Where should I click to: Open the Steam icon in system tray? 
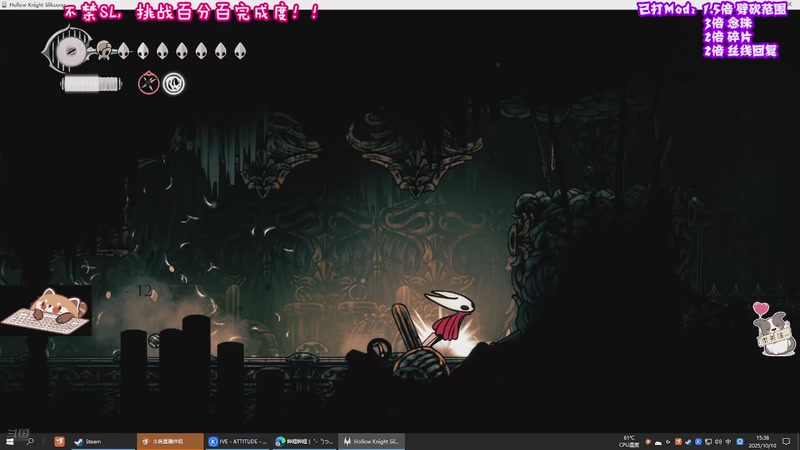688,442
